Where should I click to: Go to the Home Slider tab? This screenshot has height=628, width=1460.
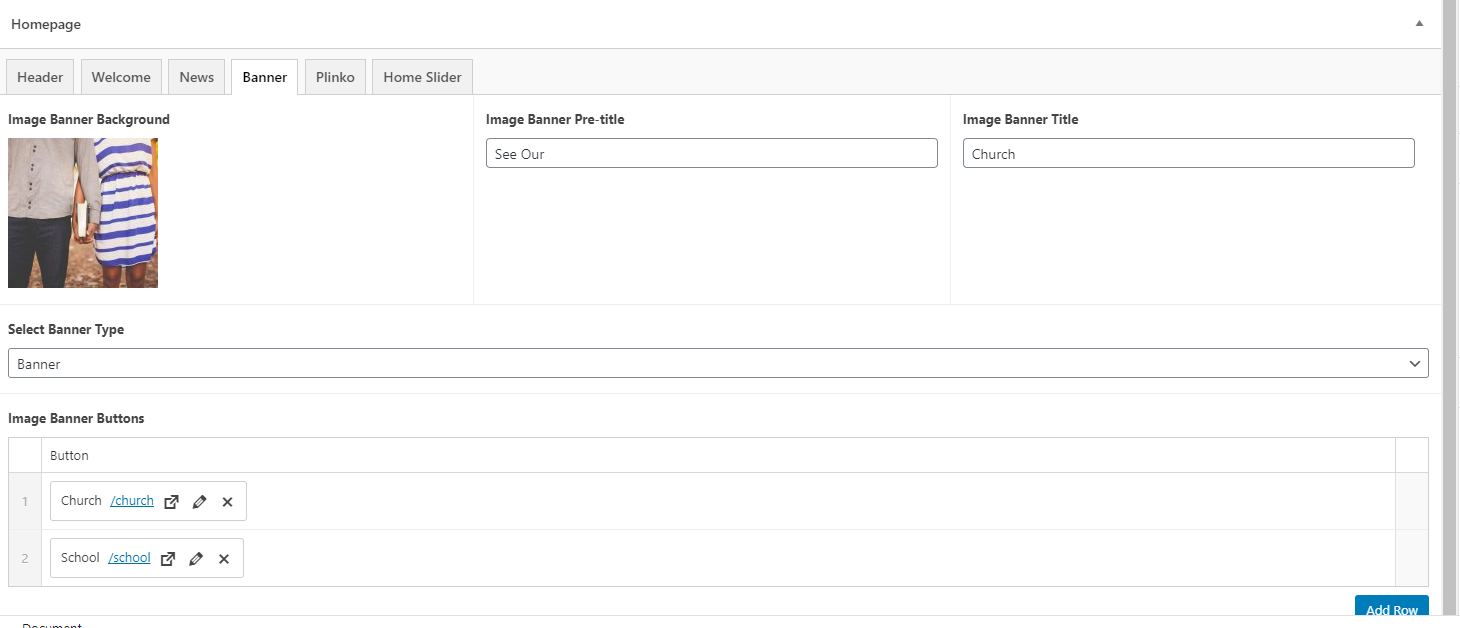(422, 77)
